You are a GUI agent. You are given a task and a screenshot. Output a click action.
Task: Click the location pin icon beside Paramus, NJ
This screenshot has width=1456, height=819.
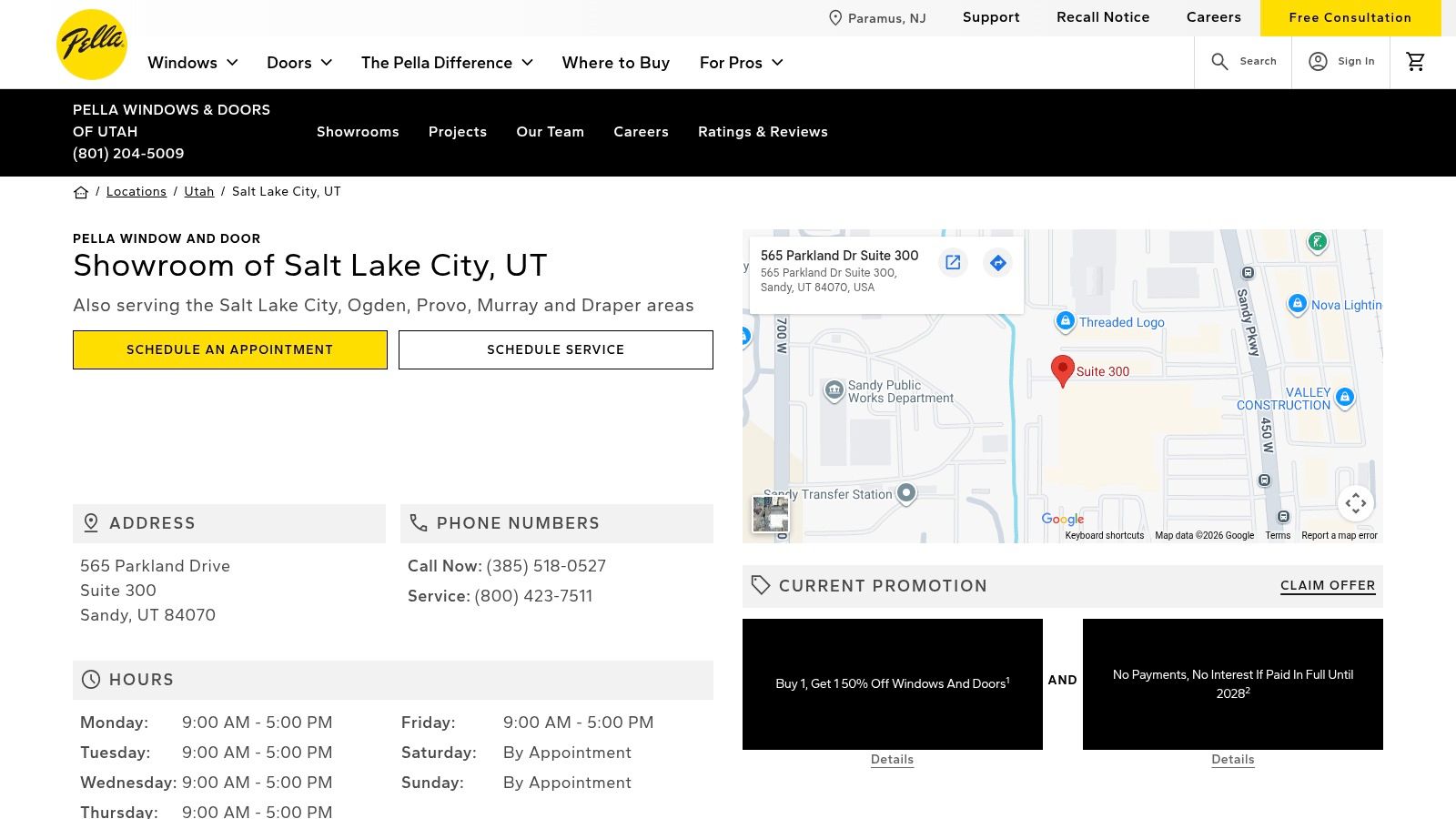[835, 18]
